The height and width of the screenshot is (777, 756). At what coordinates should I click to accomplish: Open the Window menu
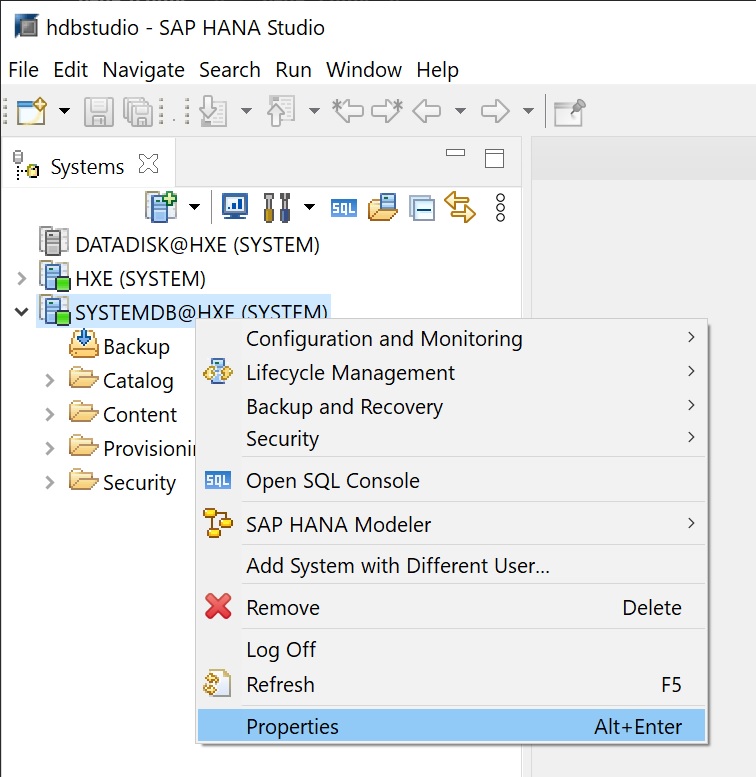(364, 70)
